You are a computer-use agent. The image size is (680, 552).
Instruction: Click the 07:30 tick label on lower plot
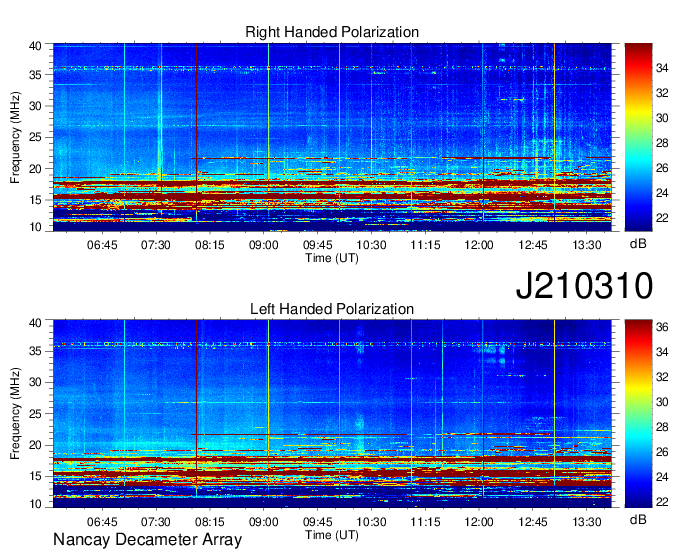coord(156,522)
